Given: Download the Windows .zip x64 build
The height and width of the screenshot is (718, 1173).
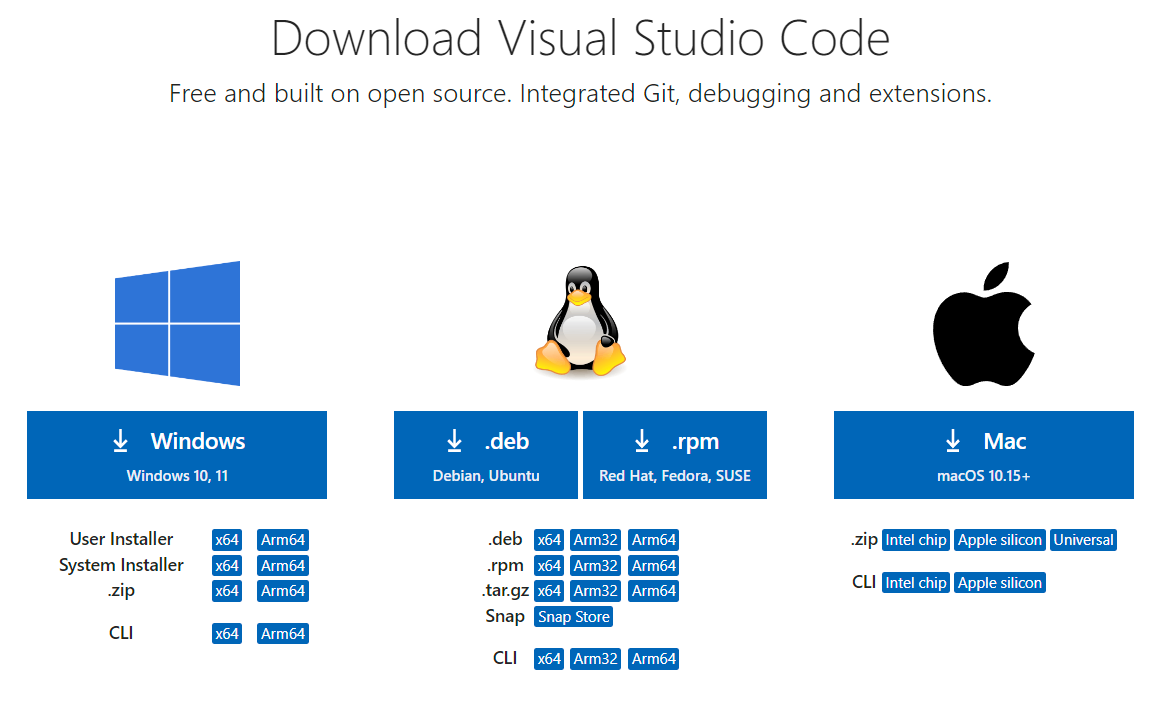Looking at the screenshot, I should coord(227,591).
